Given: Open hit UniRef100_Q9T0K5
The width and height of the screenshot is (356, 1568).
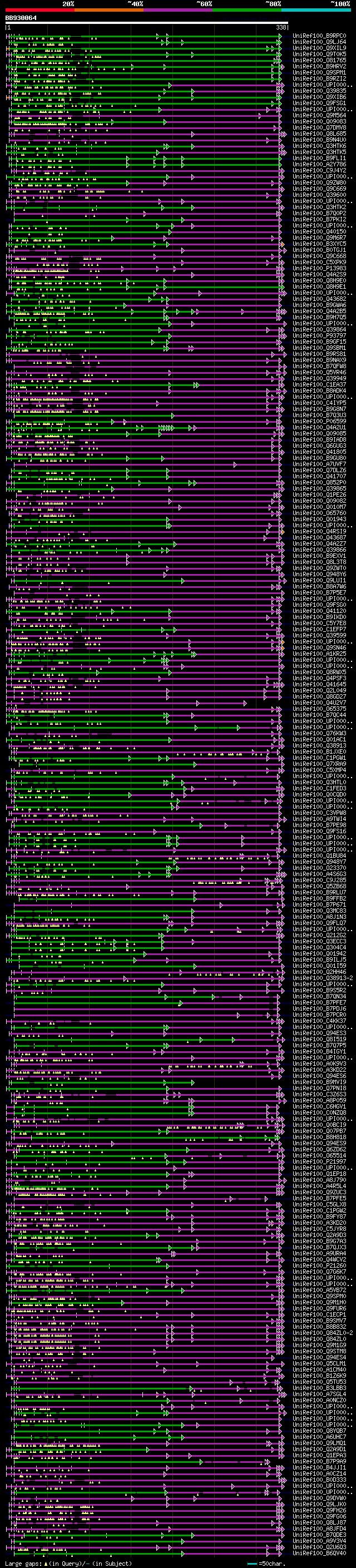Looking at the screenshot, I should [319, 54].
